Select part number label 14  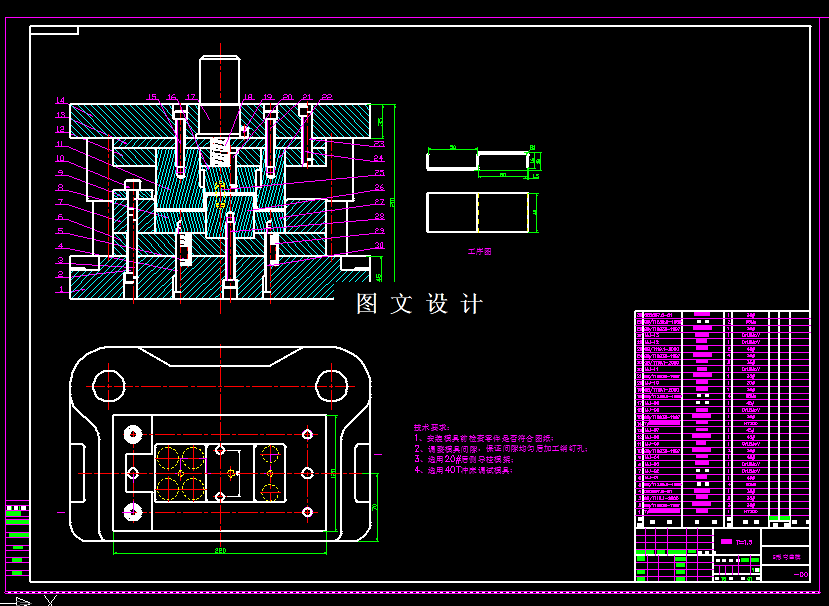pyautogui.click(x=60, y=100)
